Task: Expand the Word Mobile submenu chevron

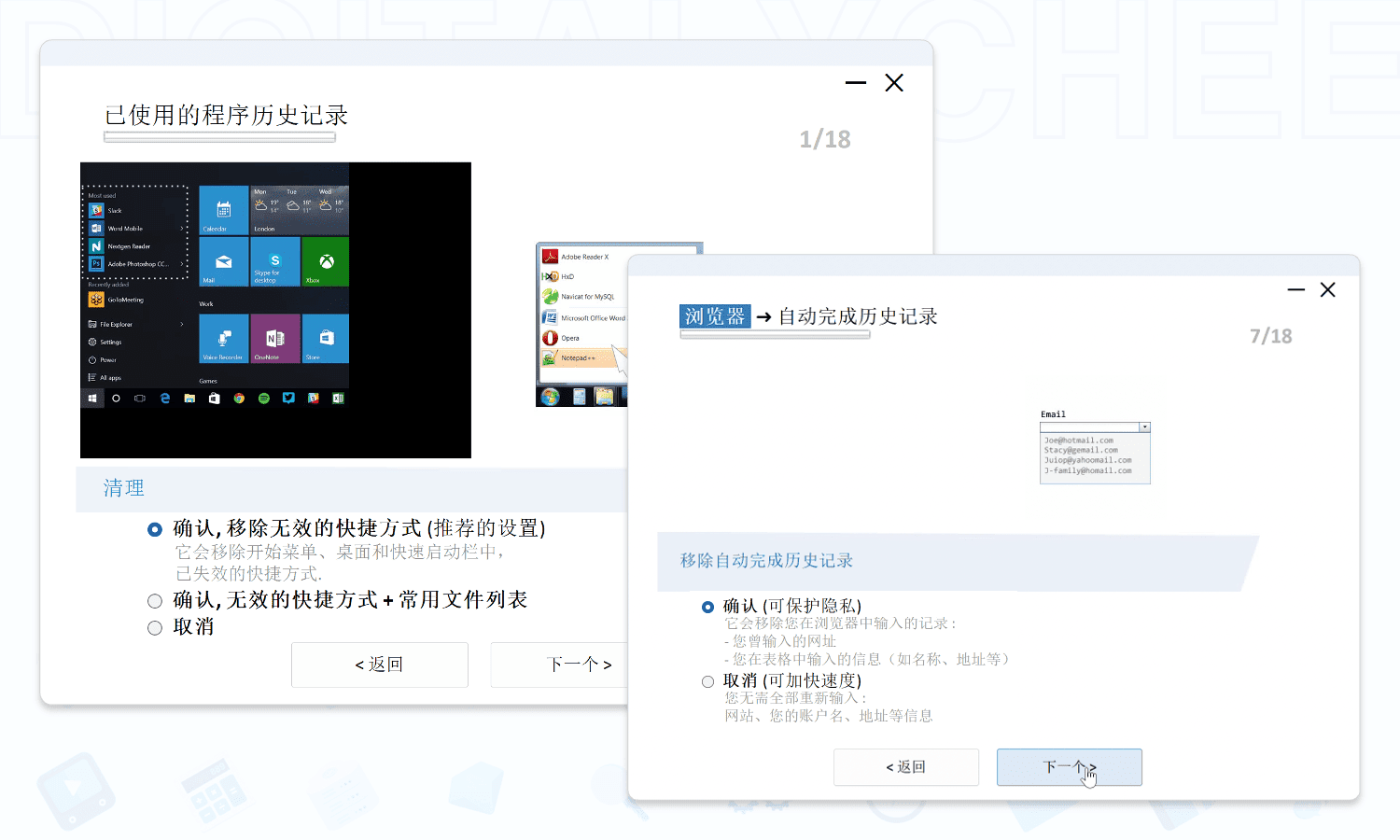Action: tap(182, 229)
